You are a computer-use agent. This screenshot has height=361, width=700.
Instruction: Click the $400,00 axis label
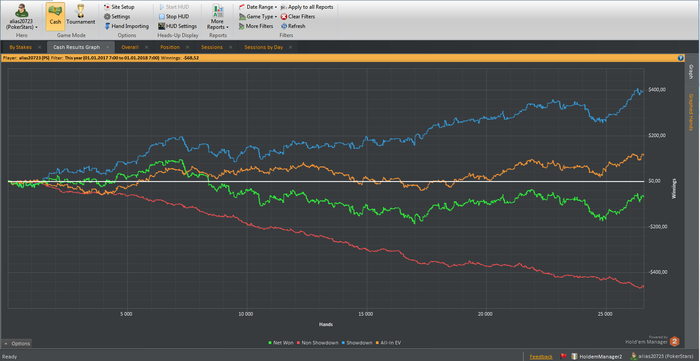[657, 90]
